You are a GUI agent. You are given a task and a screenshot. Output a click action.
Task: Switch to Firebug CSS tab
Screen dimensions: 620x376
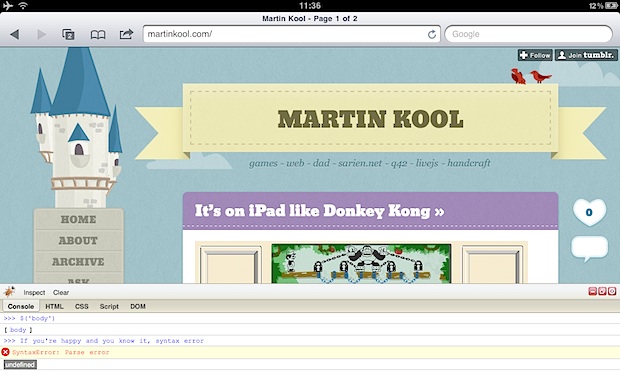[81, 306]
